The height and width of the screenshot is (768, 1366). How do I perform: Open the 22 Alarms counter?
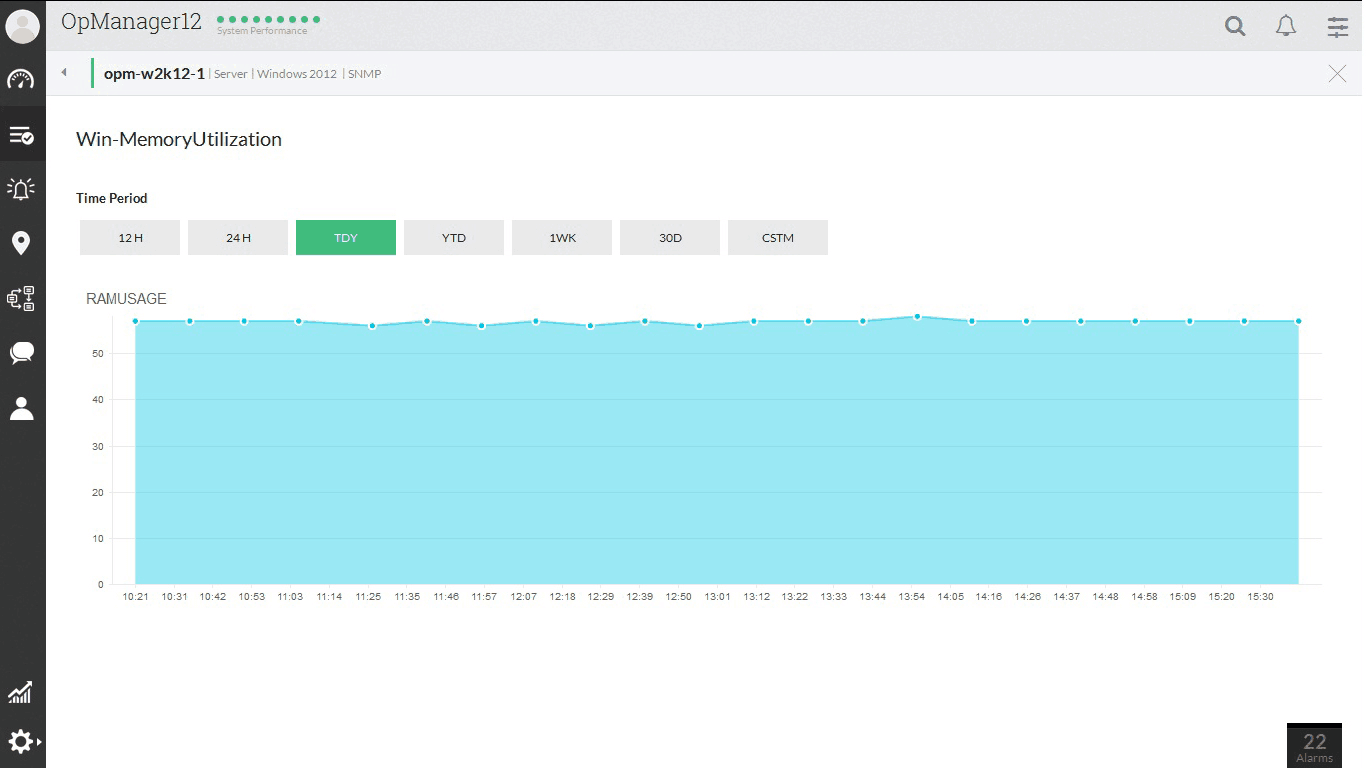1314,746
